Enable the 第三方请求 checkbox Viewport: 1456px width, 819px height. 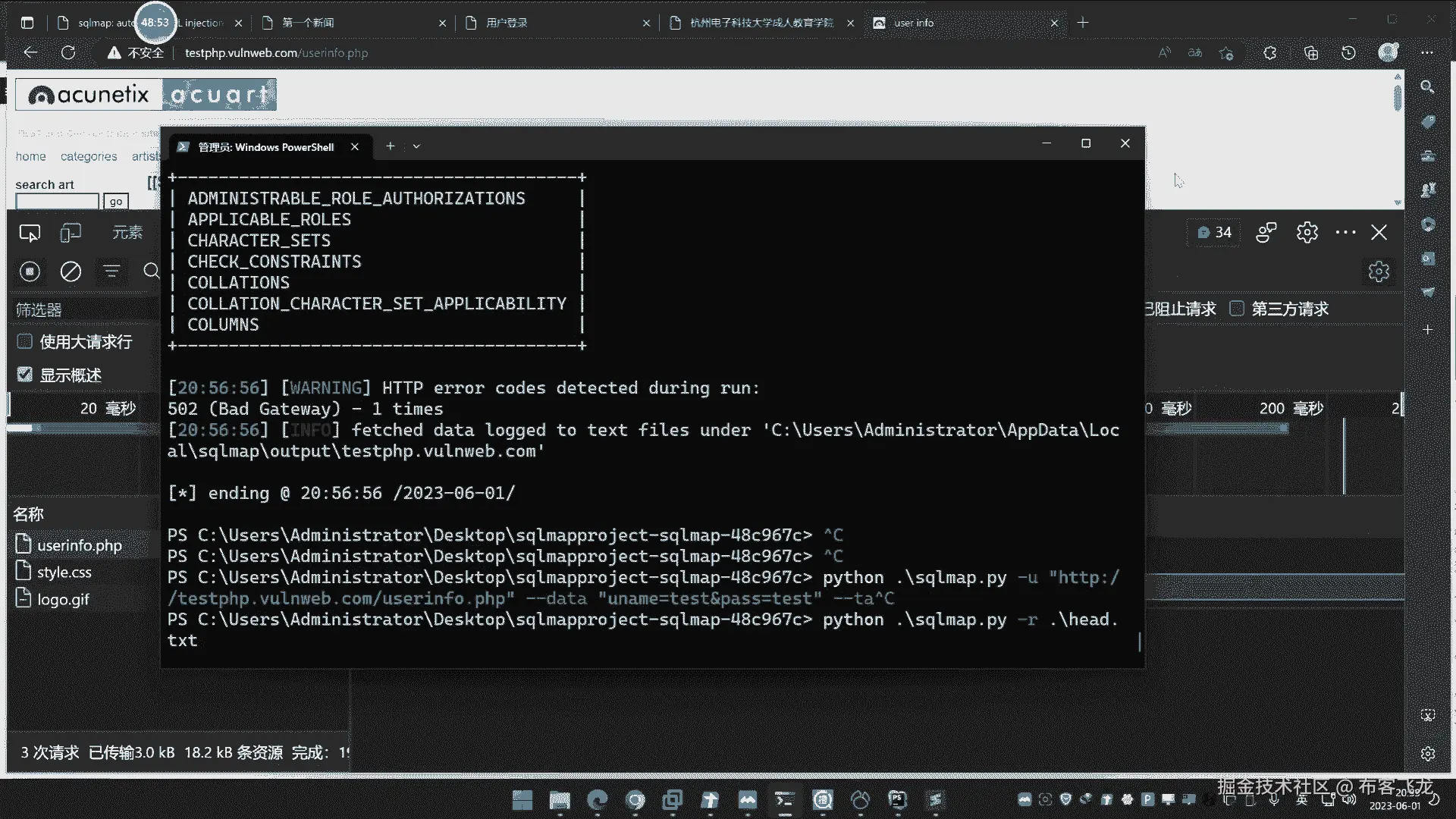1237,309
